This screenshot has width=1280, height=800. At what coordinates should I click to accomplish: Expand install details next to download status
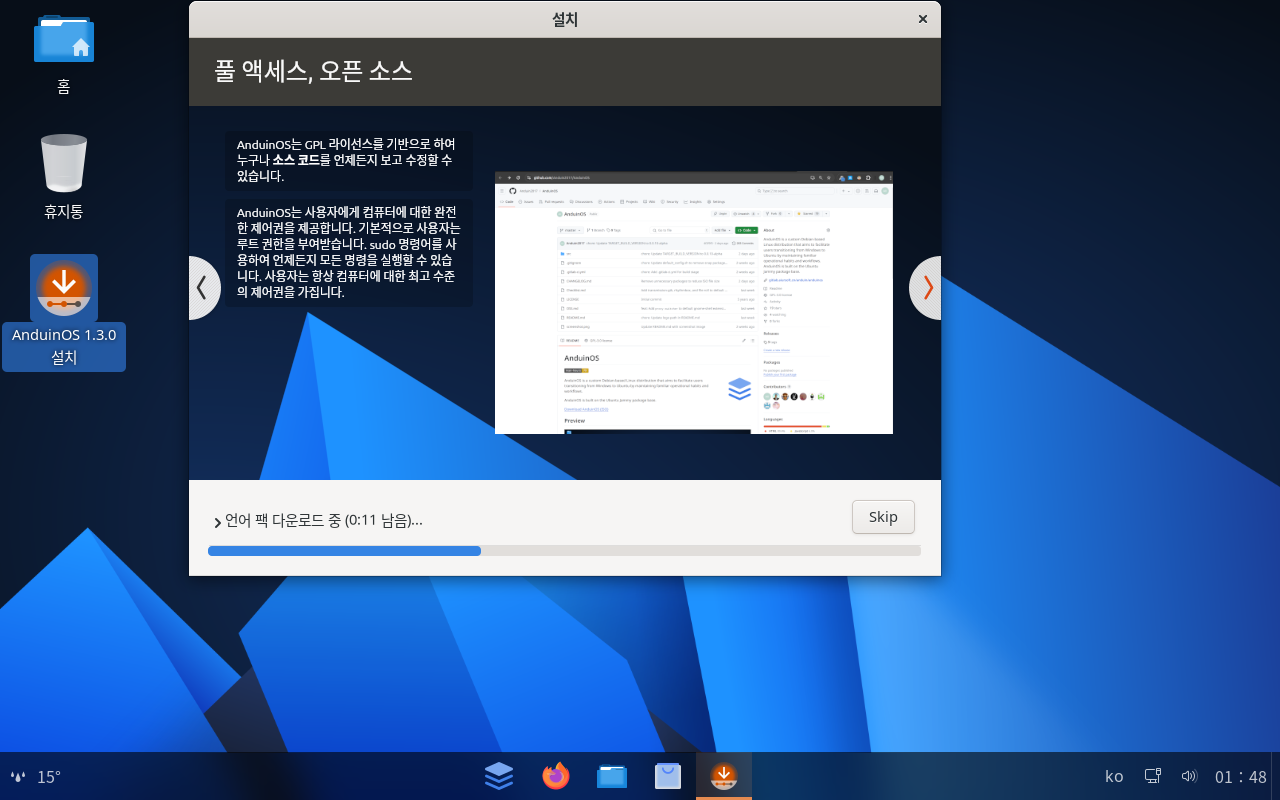(x=217, y=522)
